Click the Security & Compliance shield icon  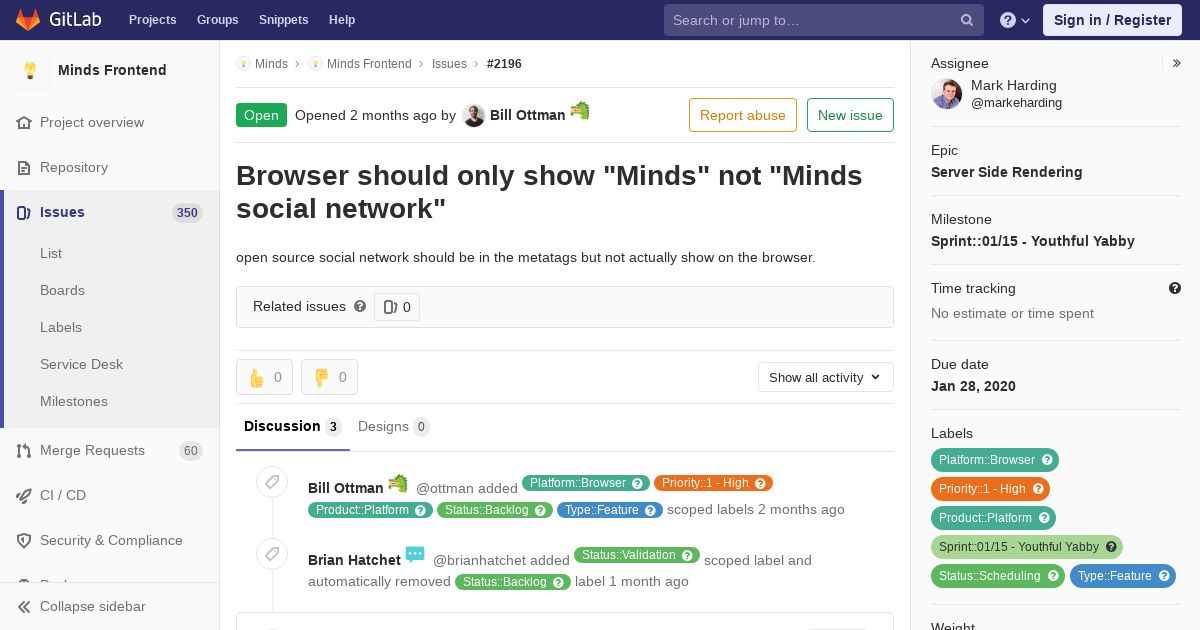click(x=24, y=541)
